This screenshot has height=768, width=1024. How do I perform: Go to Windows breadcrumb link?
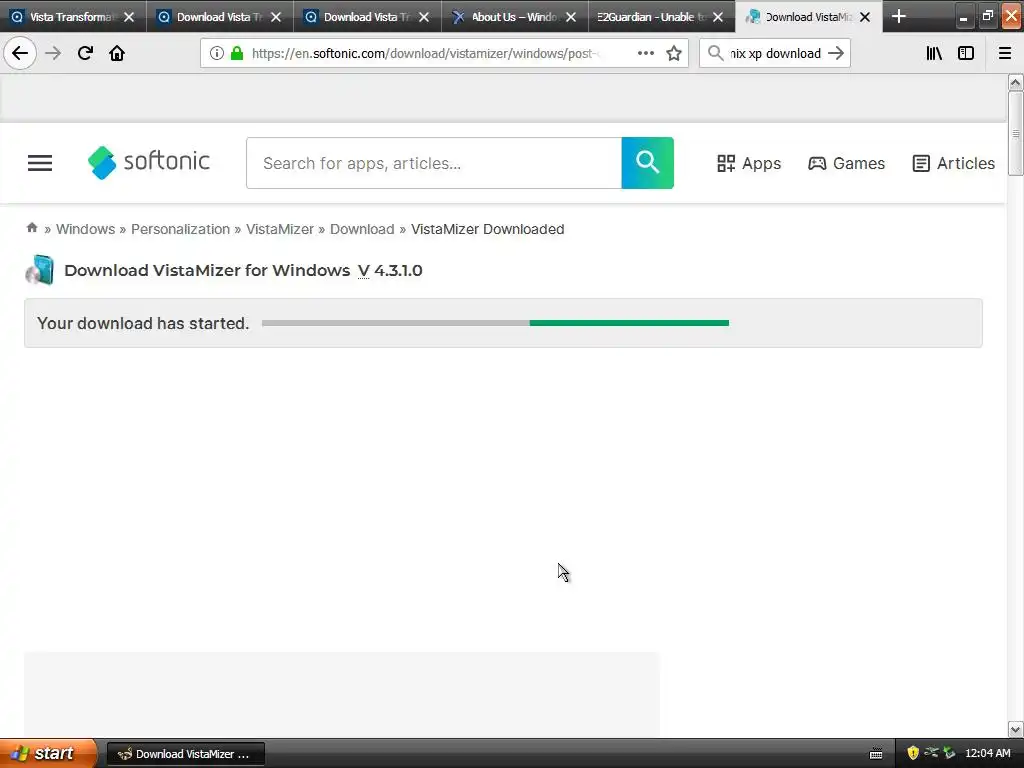click(86, 229)
